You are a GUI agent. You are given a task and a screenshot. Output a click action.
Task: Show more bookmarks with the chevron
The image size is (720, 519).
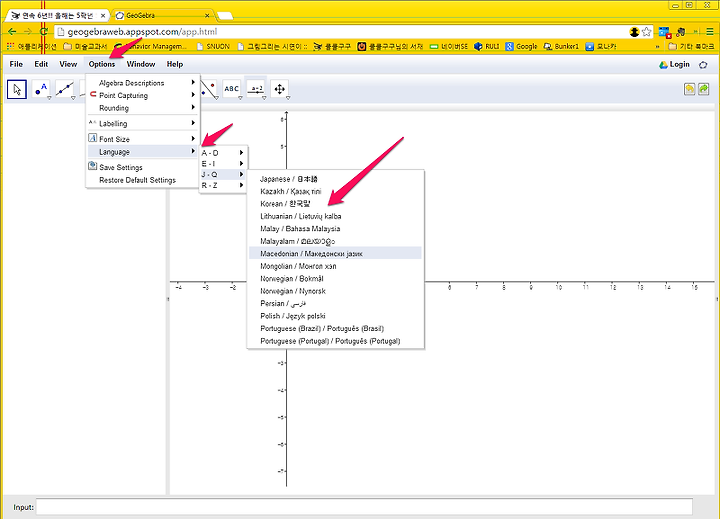(658, 46)
